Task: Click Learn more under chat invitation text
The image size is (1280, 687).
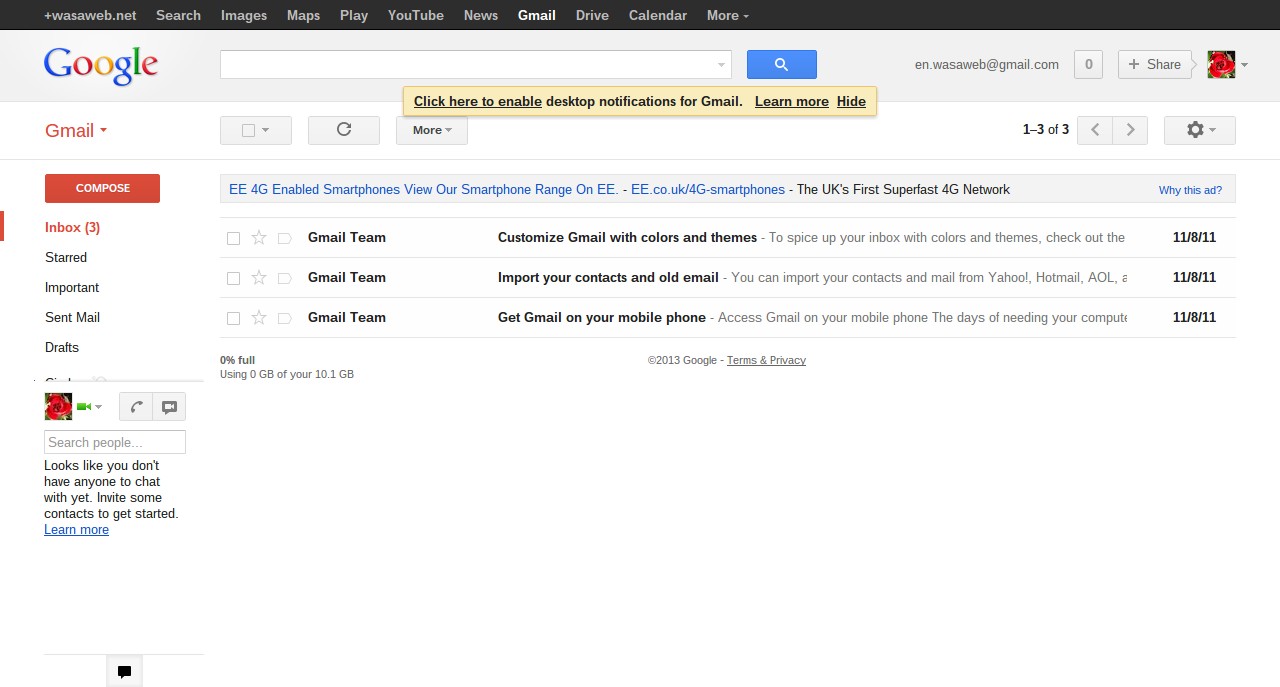Action: (x=76, y=530)
